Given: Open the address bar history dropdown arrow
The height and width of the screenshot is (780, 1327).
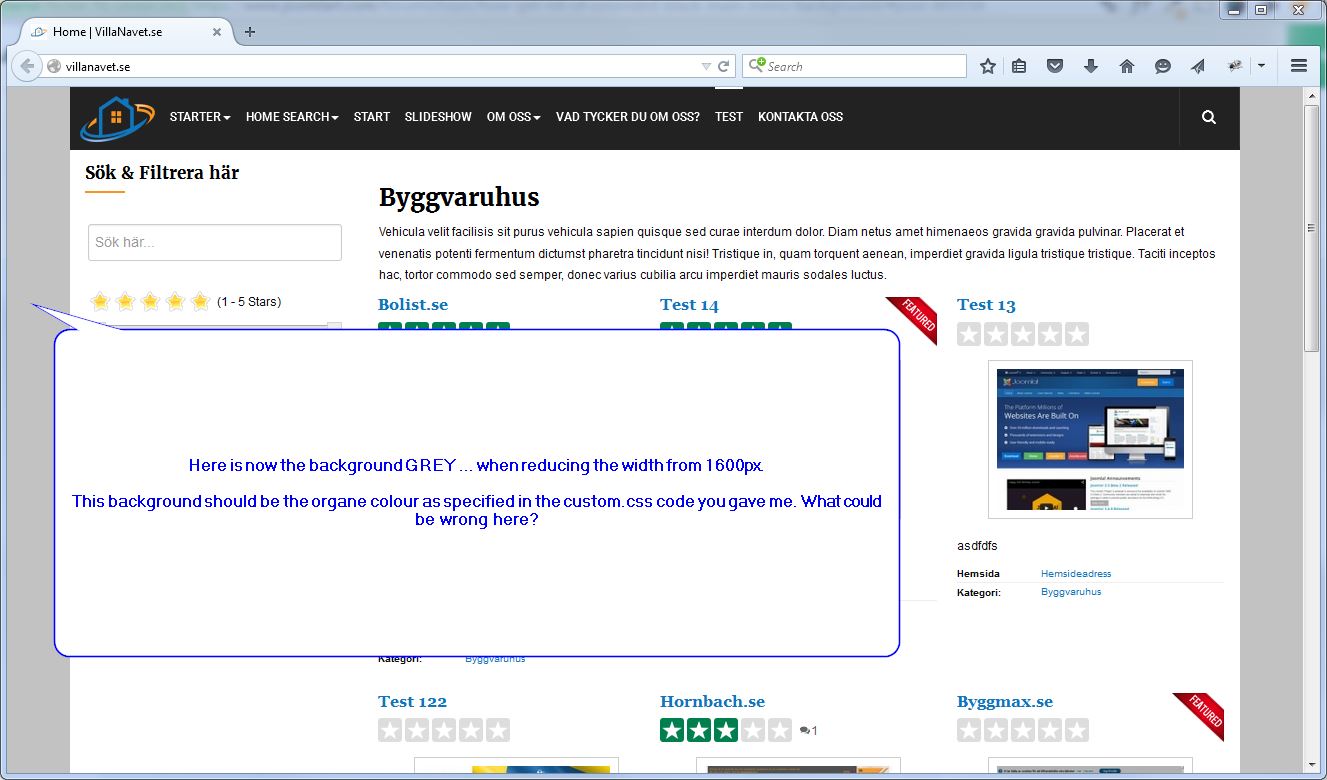Looking at the screenshot, I should (706, 67).
